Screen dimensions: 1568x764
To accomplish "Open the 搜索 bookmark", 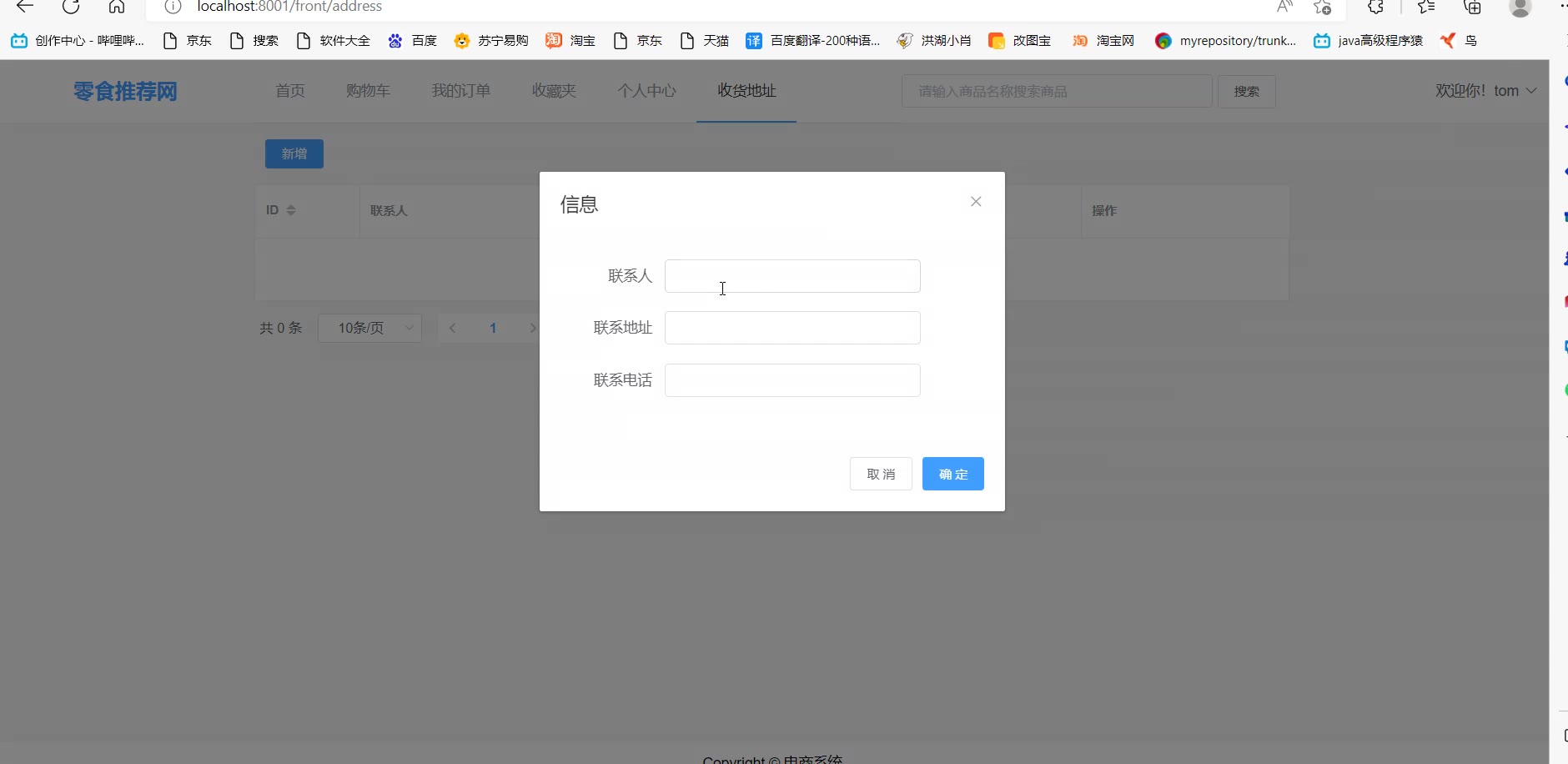I will pos(254,41).
